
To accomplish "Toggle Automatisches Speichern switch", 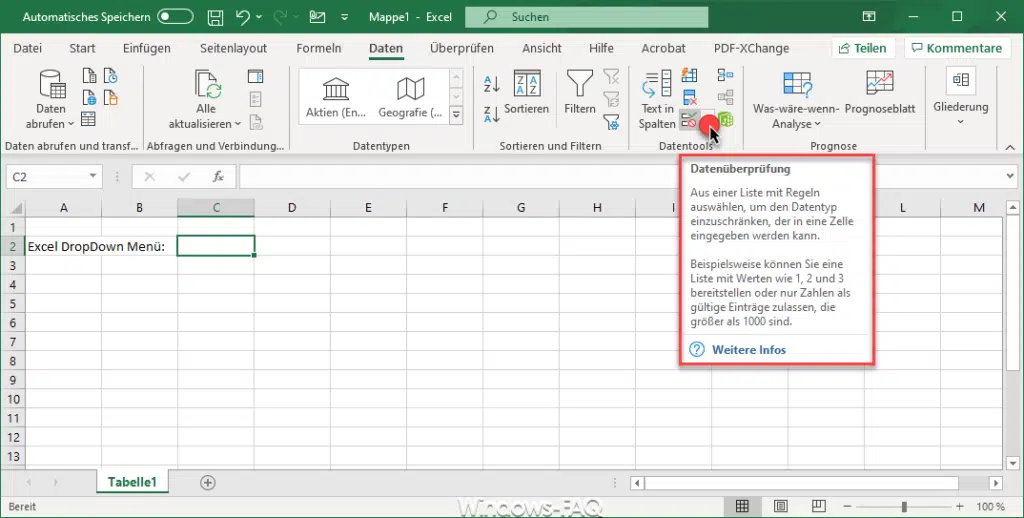I will point(175,17).
